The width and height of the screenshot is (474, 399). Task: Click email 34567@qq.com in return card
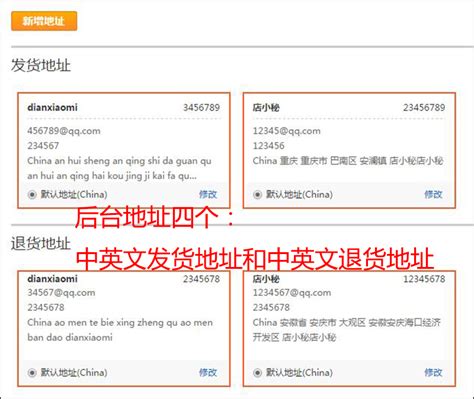pyautogui.click(x=61, y=292)
